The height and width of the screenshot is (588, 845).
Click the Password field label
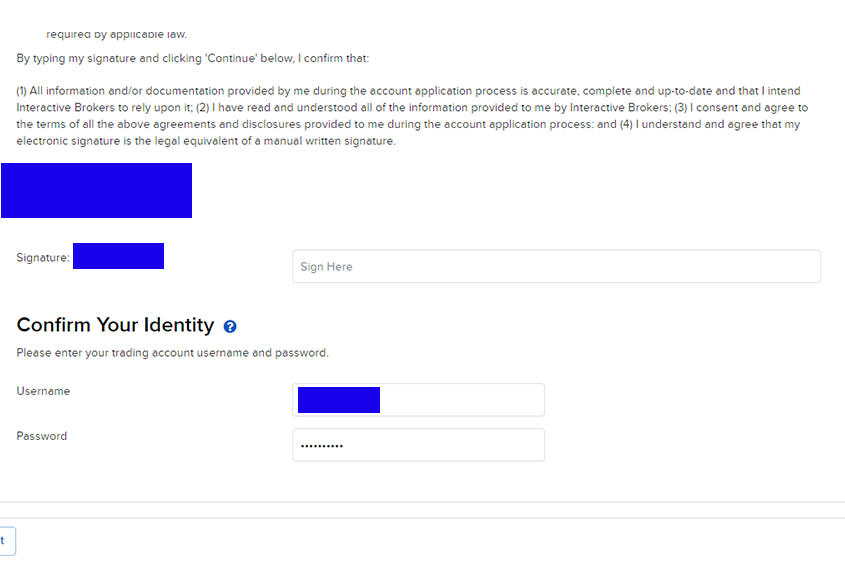[x=42, y=436]
